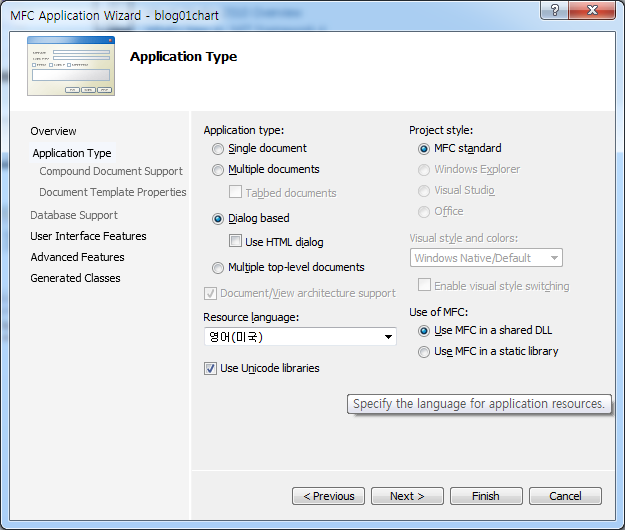Close the wizard with X button
Screen dimensions: 625x530
(592, 10)
